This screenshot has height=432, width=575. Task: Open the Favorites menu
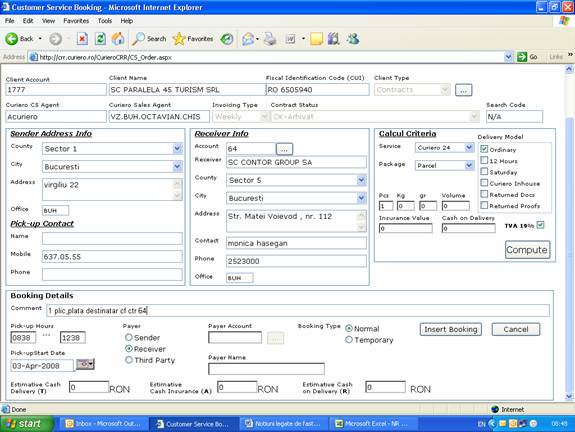76,21
